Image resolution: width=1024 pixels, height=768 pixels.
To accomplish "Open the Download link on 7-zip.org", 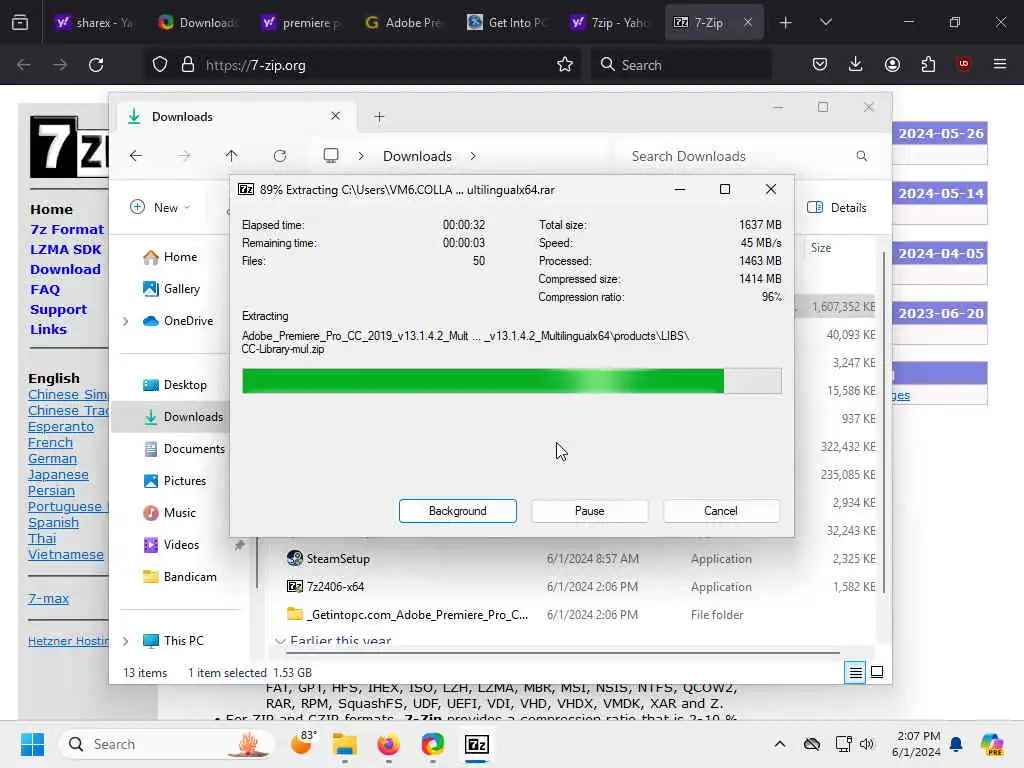I will click(x=65, y=269).
